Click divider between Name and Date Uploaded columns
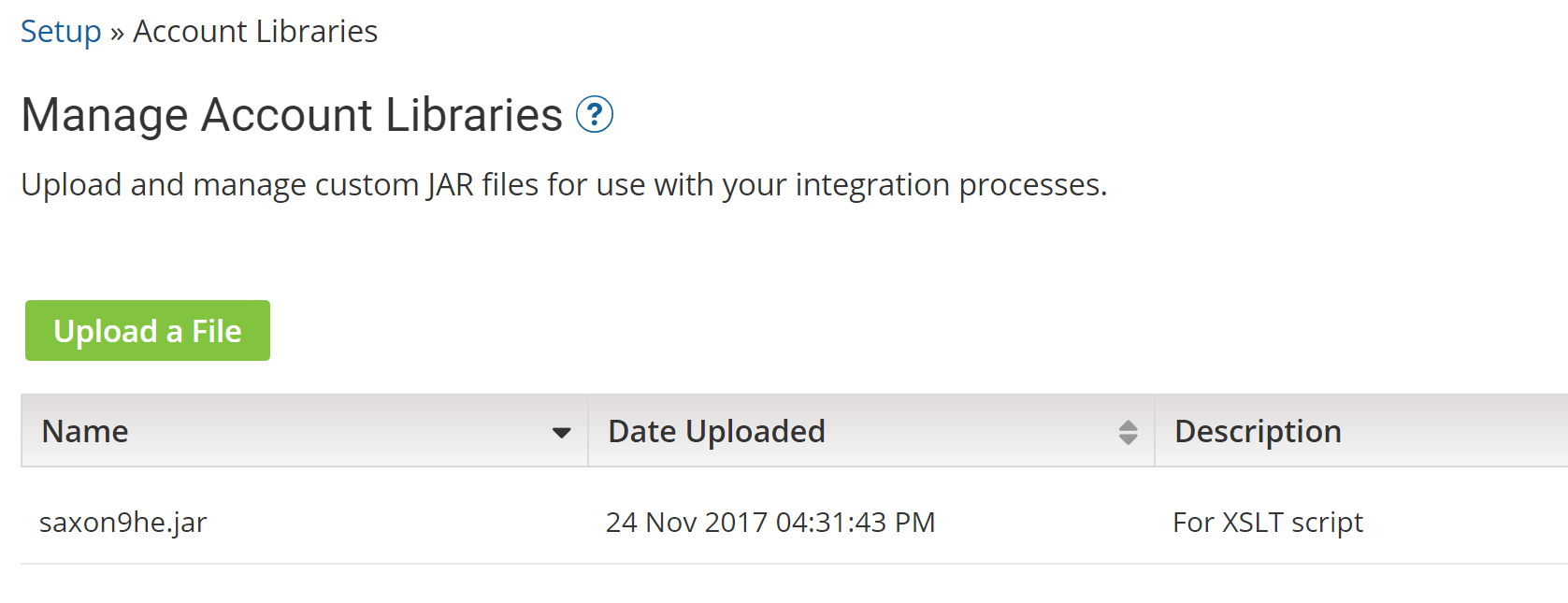Screen dimensions: 1568x603 (x=588, y=431)
